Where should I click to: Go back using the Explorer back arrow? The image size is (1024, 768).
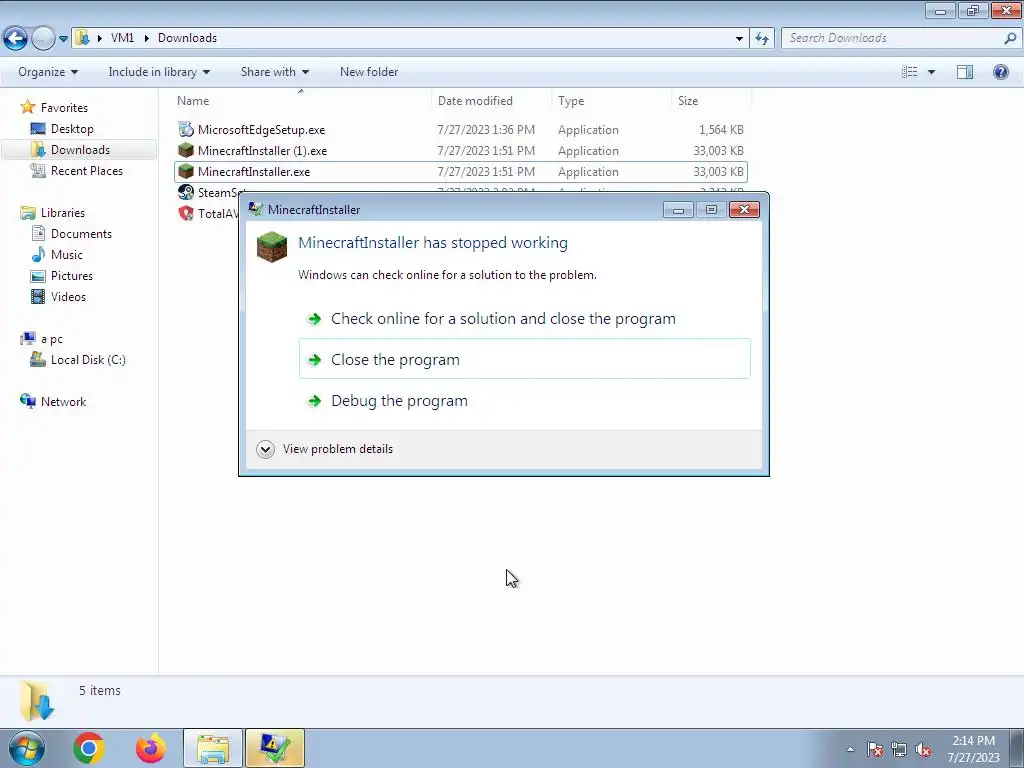click(x=16, y=39)
